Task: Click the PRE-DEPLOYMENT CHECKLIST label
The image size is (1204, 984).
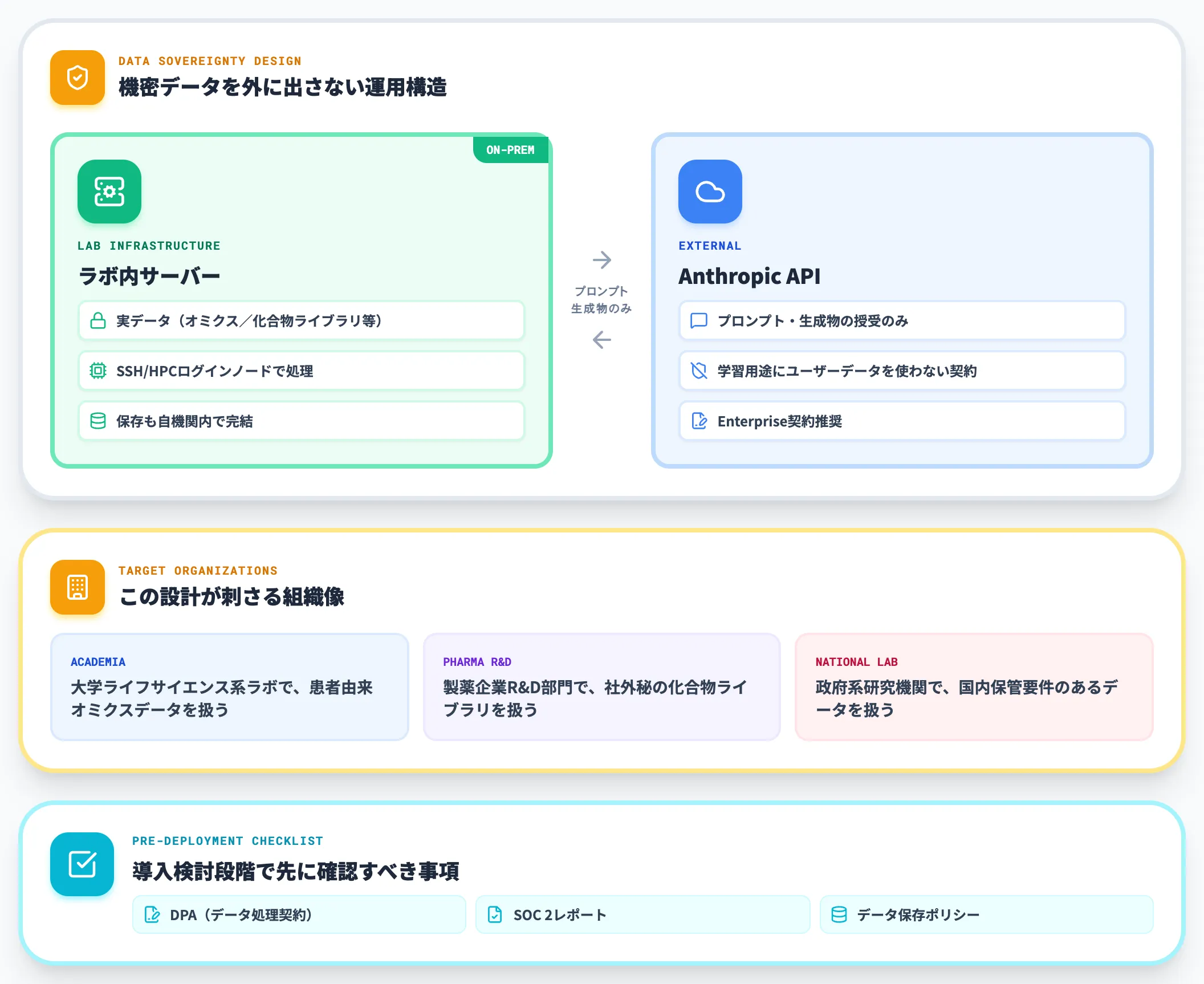Action: 227,841
